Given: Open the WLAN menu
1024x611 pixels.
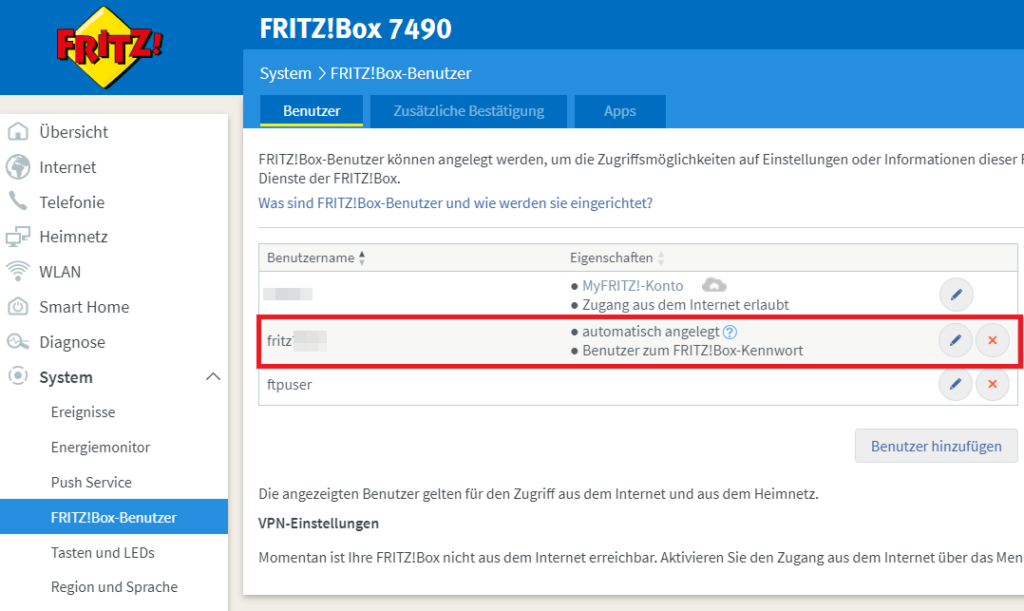Looking at the screenshot, I should (60, 272).
